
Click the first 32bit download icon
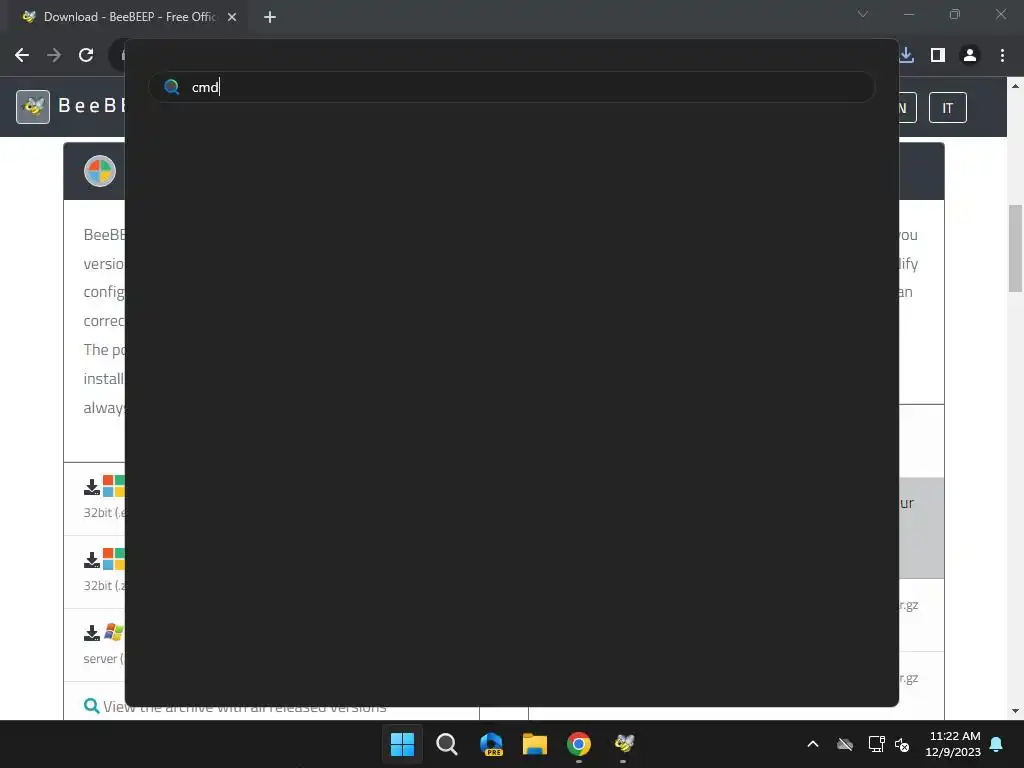[x=91, y=487]
